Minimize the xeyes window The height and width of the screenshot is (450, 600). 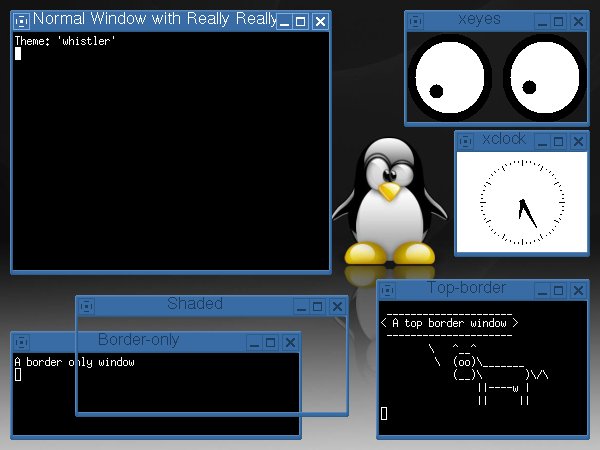pyautogui.click(x=542, y=21)
